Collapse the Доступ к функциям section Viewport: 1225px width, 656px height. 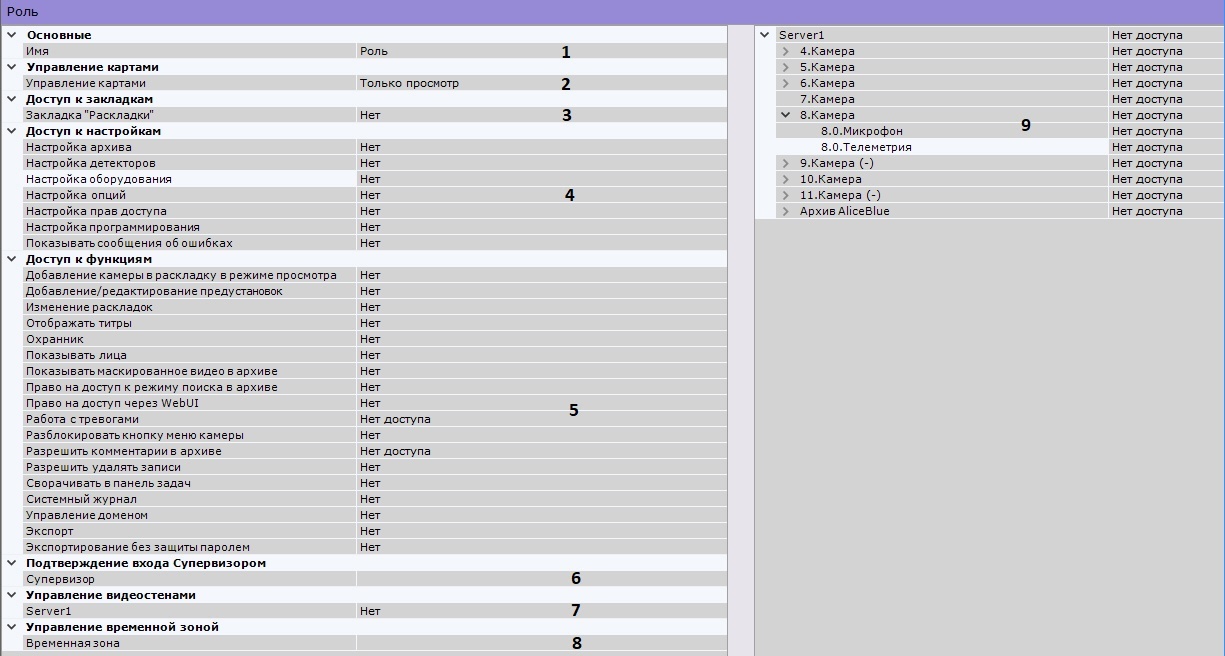(x=10, y=259)
